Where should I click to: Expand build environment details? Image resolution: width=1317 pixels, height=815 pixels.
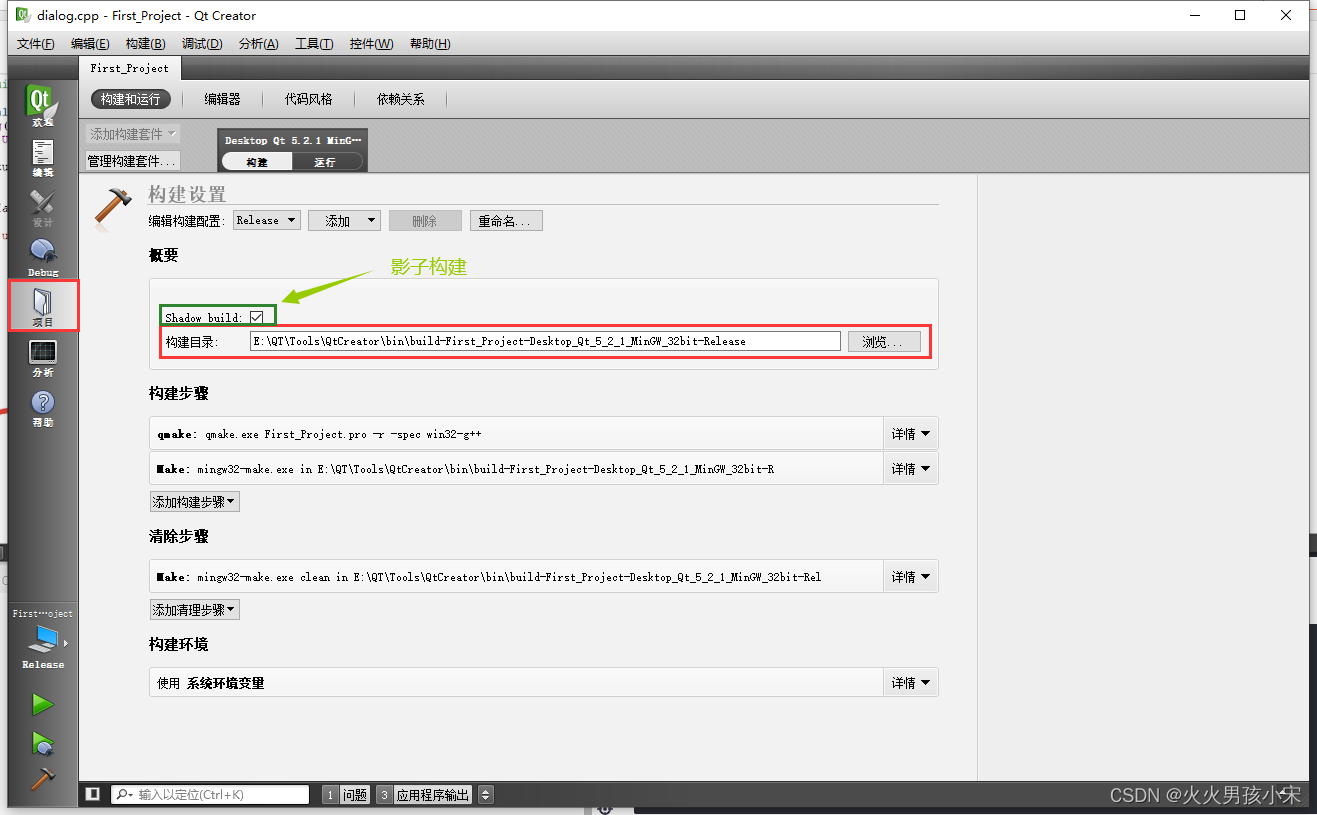(910, 683)
